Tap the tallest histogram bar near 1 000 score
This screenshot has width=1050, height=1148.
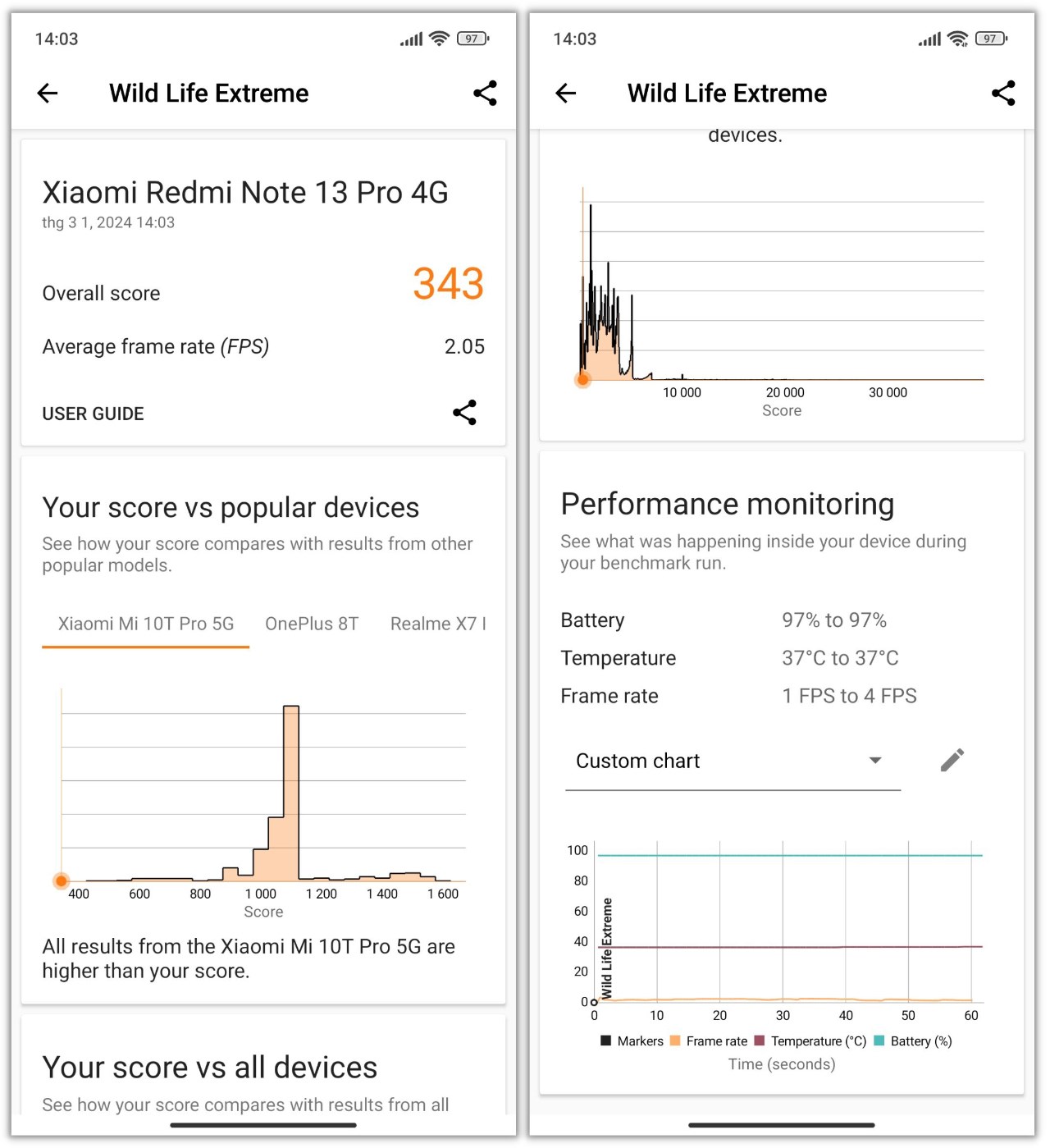point(291,793)
